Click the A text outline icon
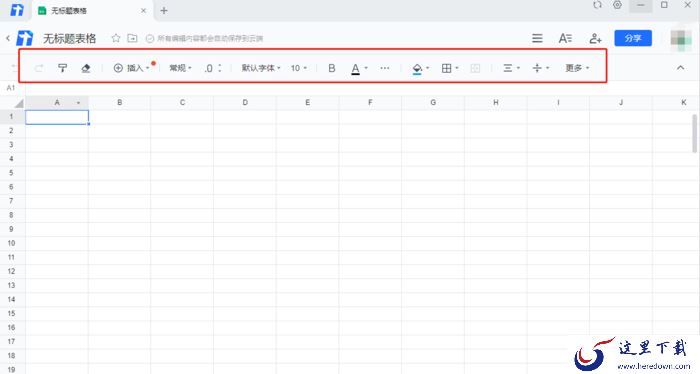This screenshot has width=700, height=374. click(x=565, y=38)
